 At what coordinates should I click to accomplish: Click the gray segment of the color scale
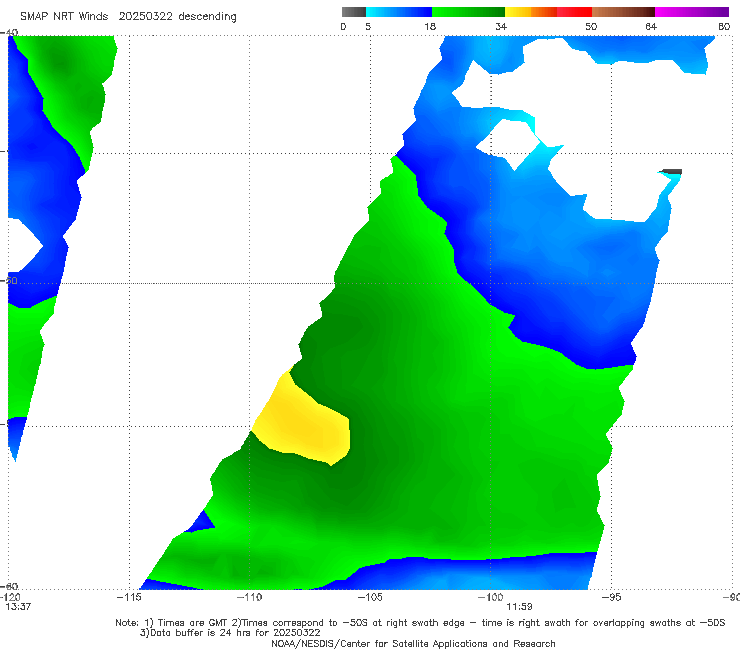point(354,12)
